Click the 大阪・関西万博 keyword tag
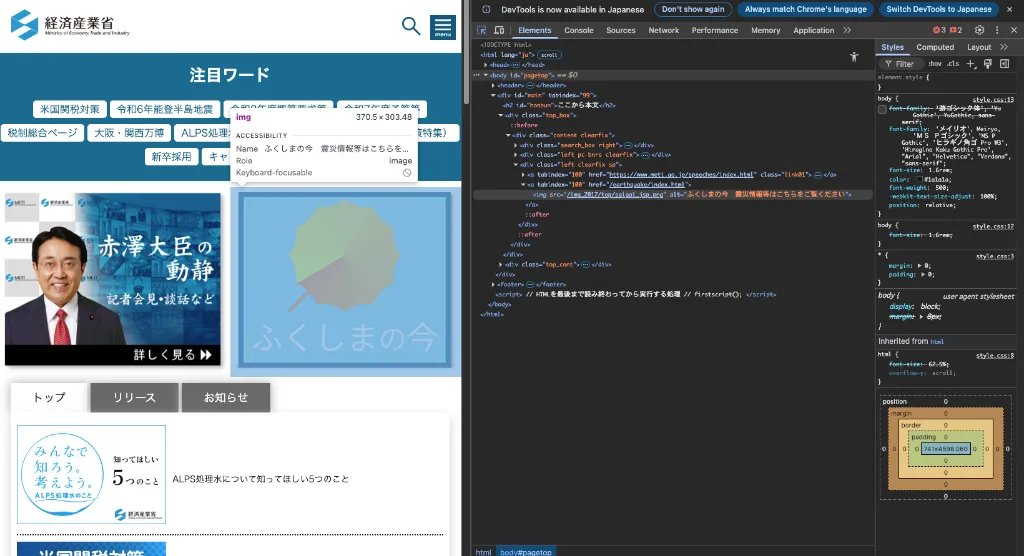1024x556 pixels. pos(129,133)
